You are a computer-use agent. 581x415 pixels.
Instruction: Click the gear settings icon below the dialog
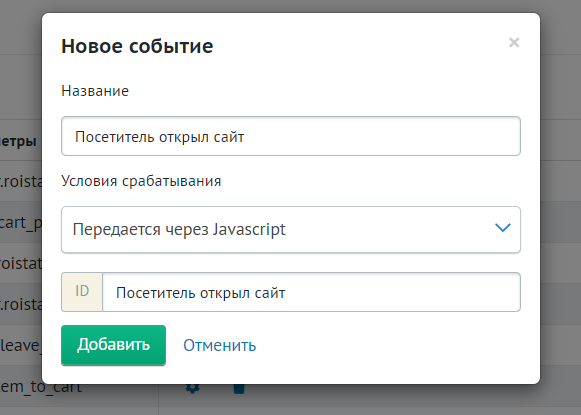193,388
